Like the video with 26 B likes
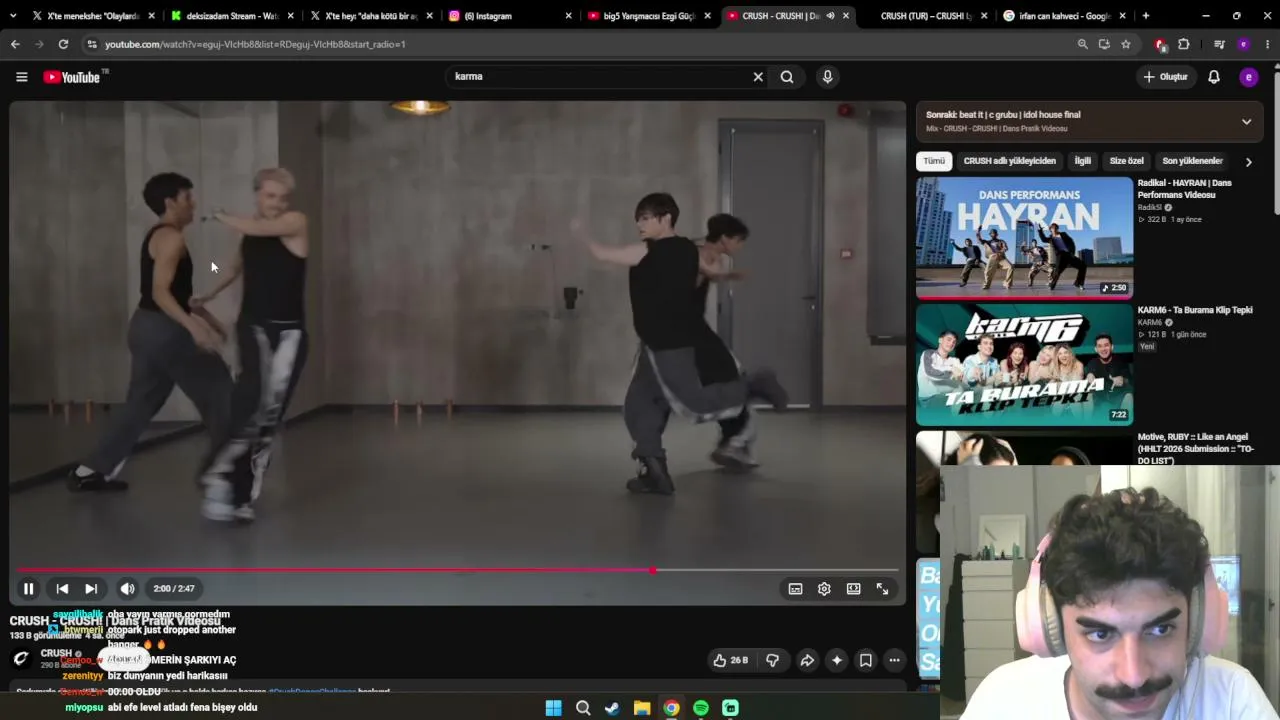Viewport: 1280px width, 720px height. [730, 660]
